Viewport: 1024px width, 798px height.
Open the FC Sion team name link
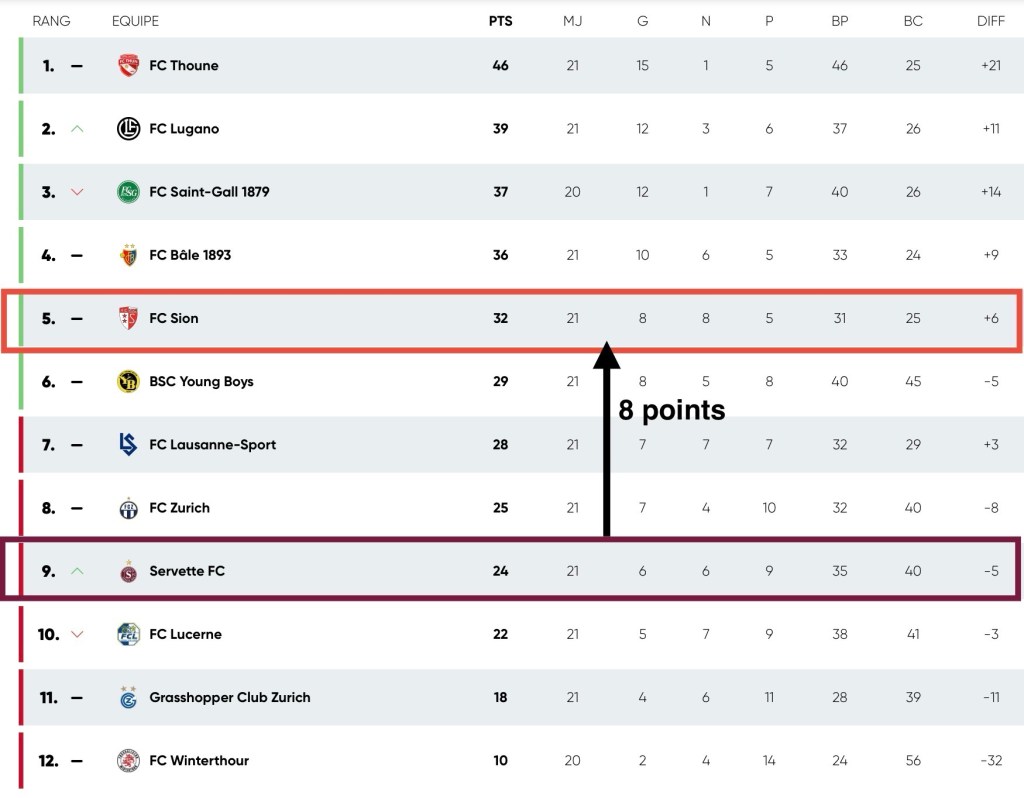point(174,318)
